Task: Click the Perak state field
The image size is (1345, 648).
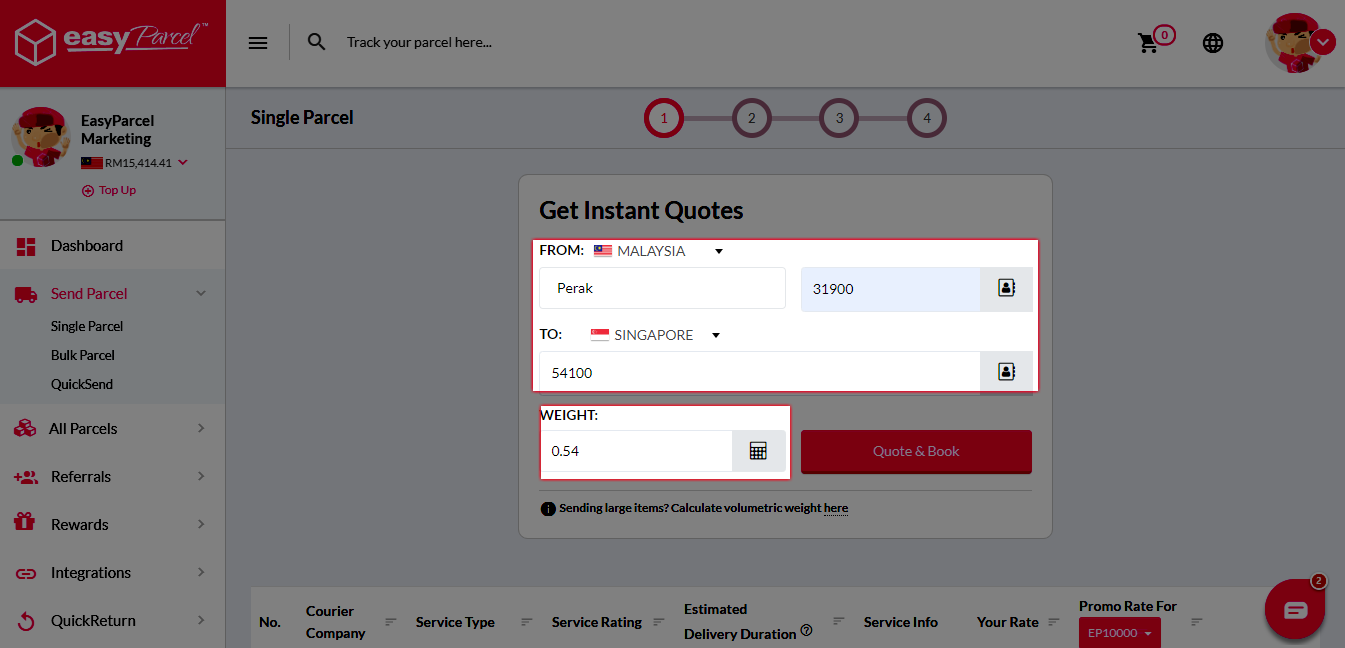Action: click(662, 288)
